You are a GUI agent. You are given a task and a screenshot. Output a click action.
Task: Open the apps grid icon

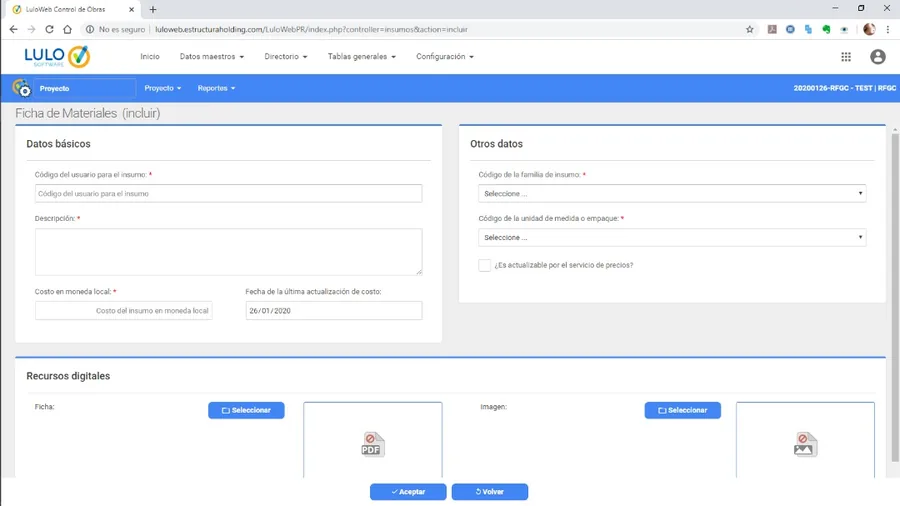(846, 56)
